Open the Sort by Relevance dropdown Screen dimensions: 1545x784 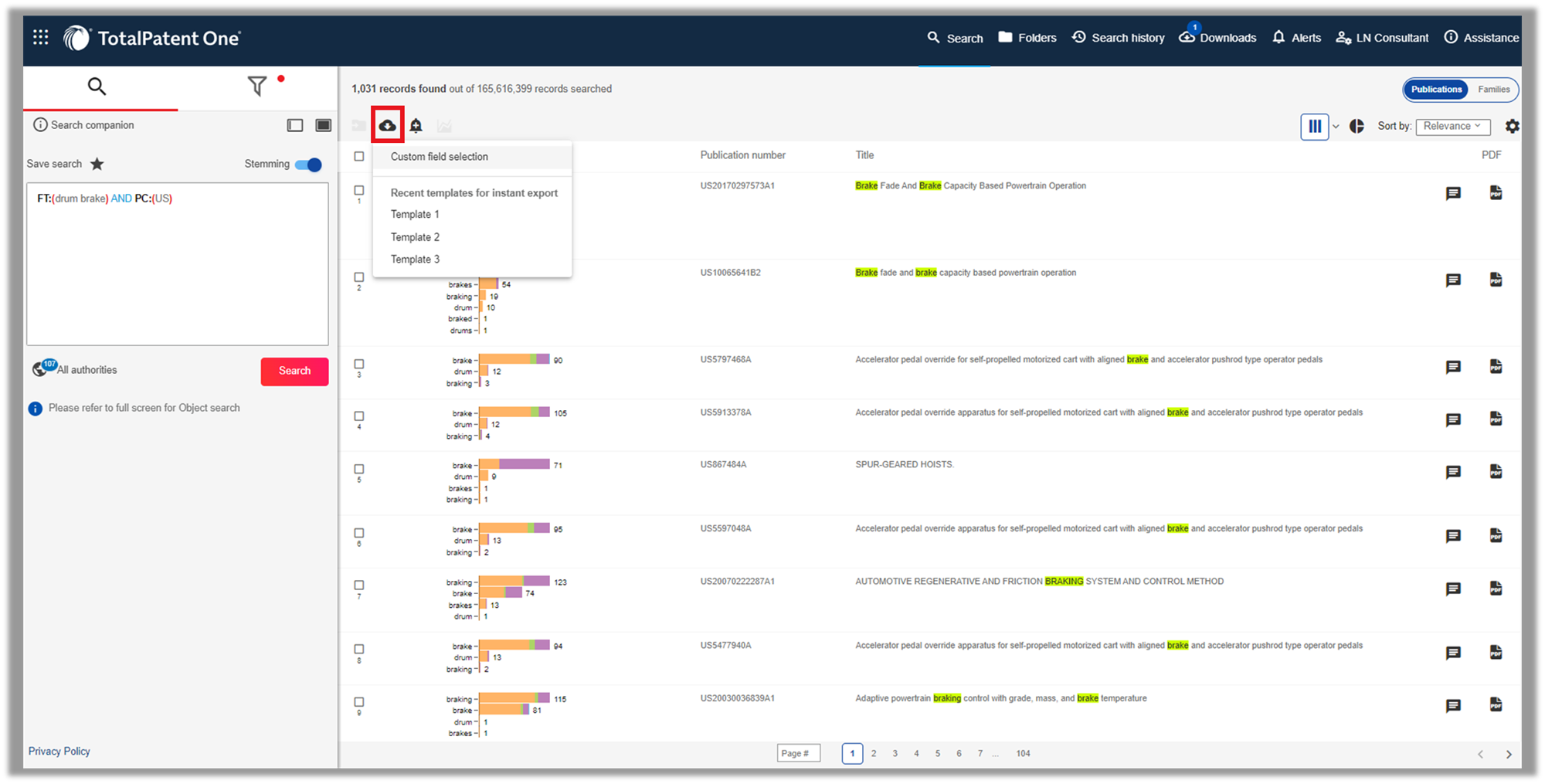pyautogui.click(x=1452, y=127)
